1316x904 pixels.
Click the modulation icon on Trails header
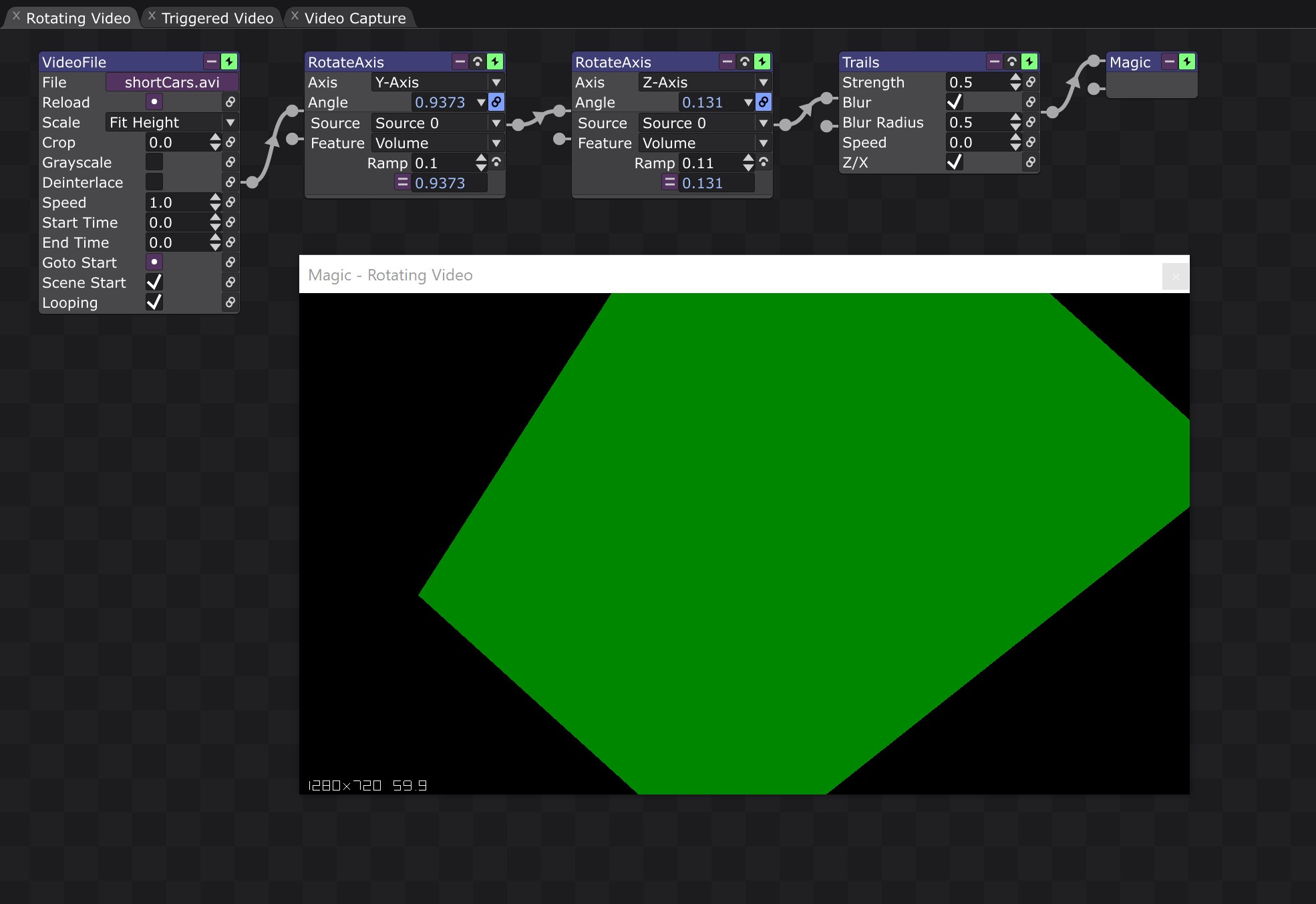tap(1012, 62)
